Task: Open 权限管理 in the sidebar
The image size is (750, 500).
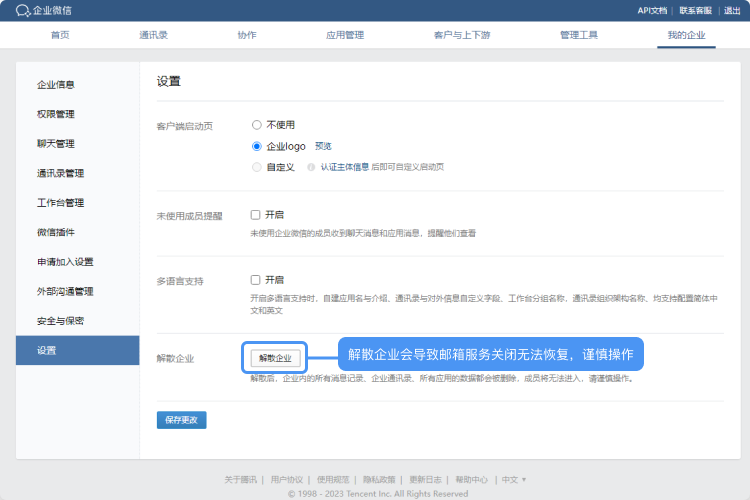Action: (56, 114)
